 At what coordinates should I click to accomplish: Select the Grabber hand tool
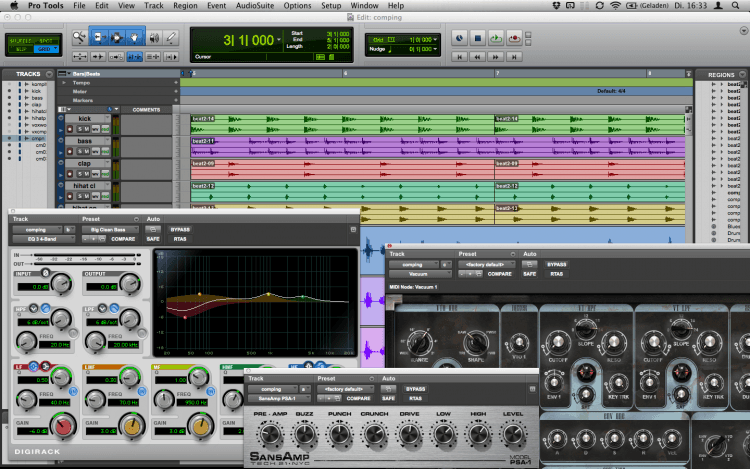click(x=134, y=37)
